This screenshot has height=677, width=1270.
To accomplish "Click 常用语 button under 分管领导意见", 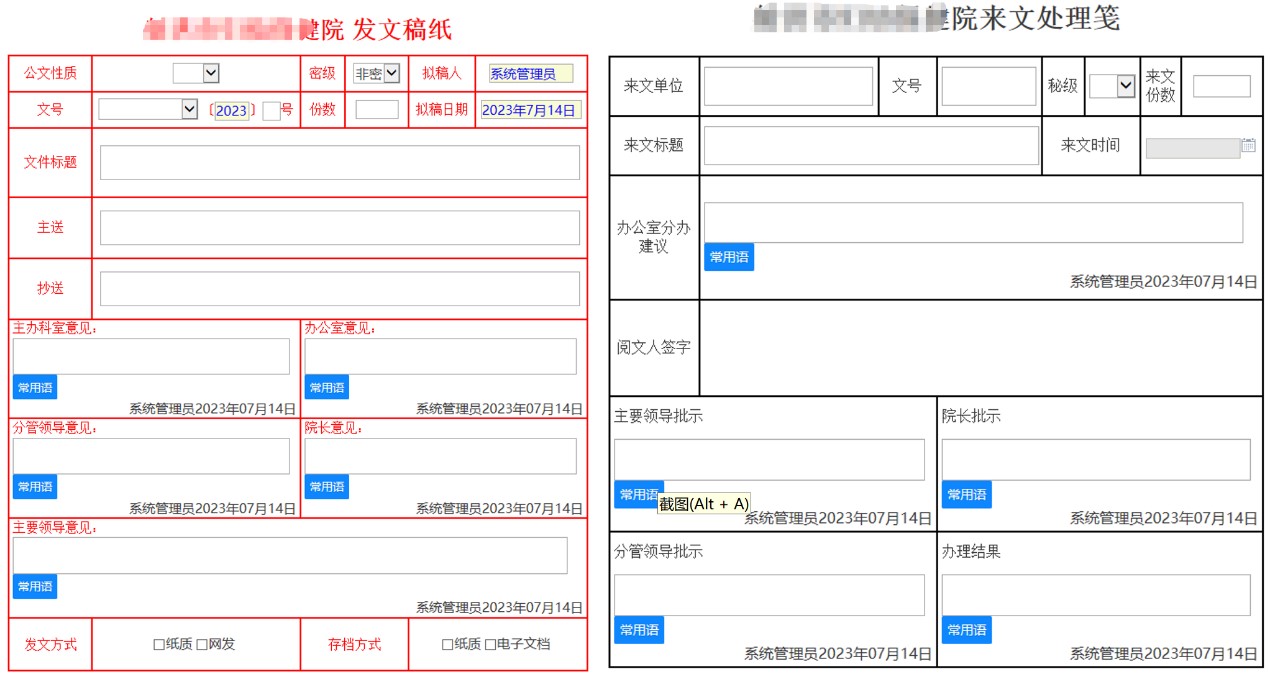I will click(35, 487).
